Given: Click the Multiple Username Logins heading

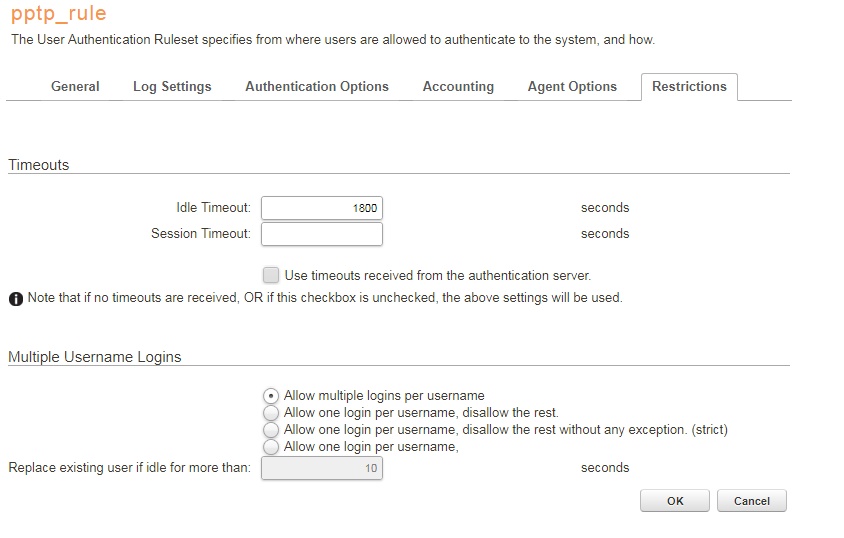Looking at the screenshot, I should [x=95, y=357].
